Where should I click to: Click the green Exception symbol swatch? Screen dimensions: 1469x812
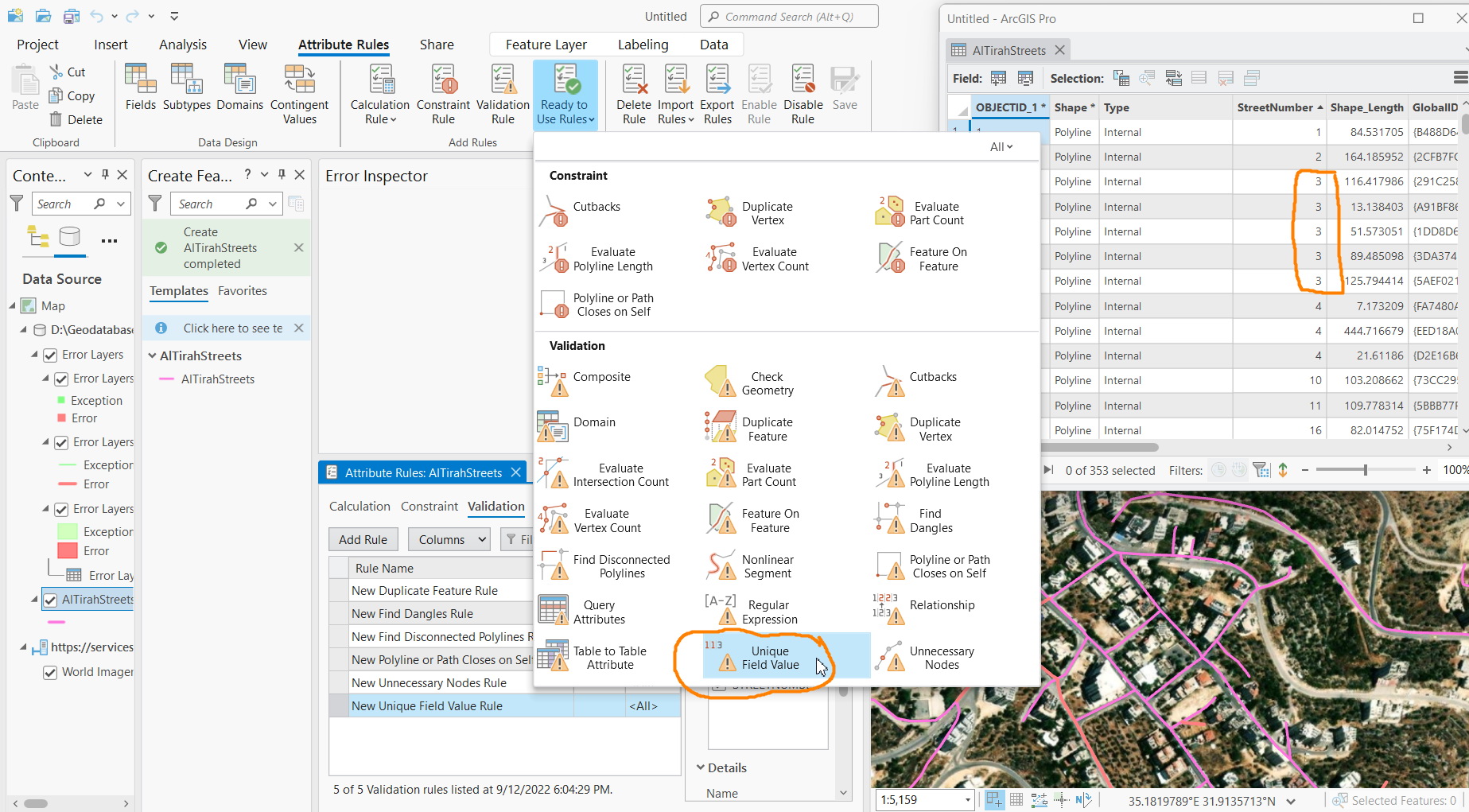pyautogui.click(x=61, y=400)
